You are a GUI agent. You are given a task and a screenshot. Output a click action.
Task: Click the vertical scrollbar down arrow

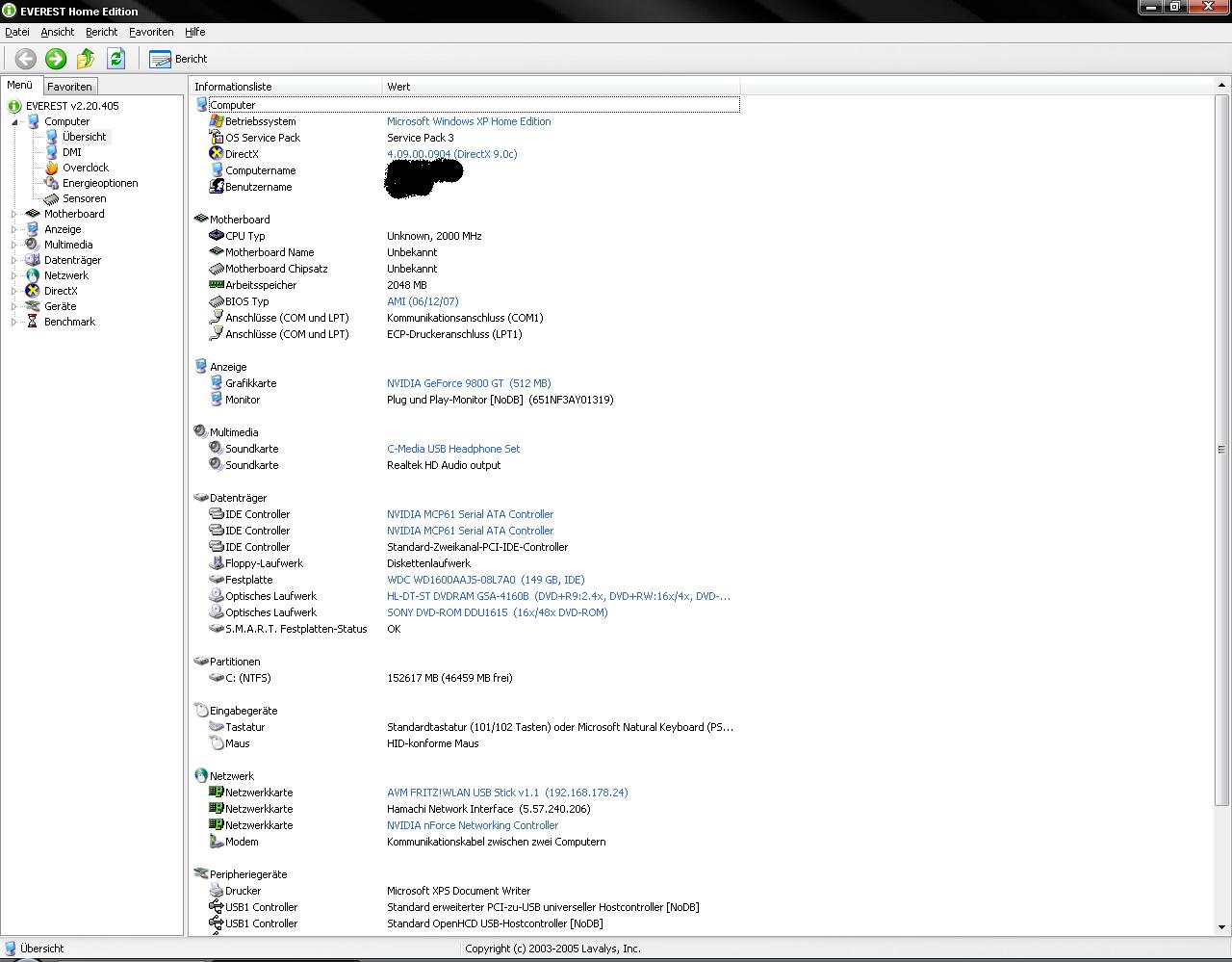1222,927
